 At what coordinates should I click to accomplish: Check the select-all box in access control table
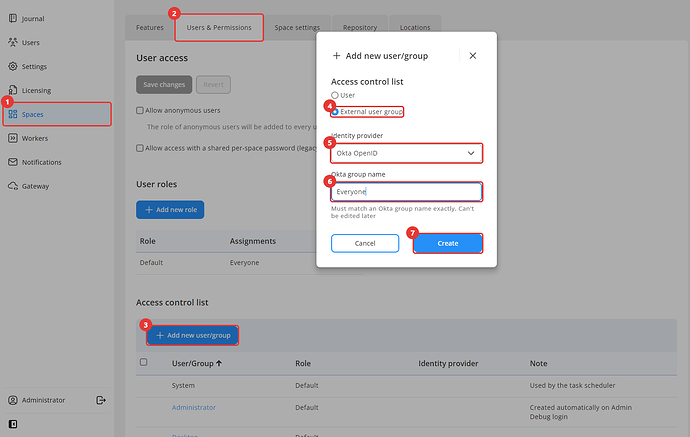coord(143,362)
